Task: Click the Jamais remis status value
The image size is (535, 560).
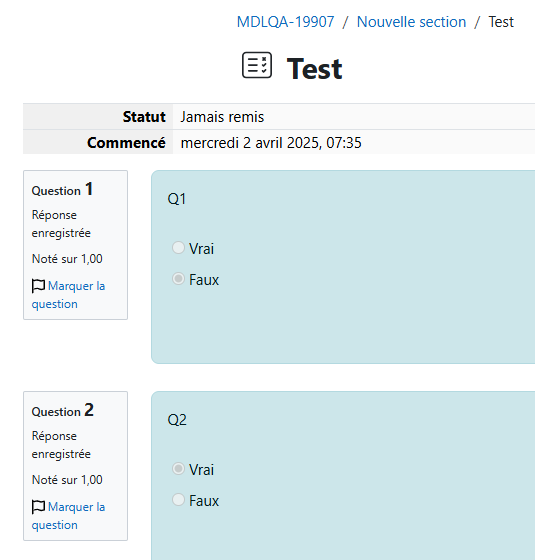Action: coord(222,117)
